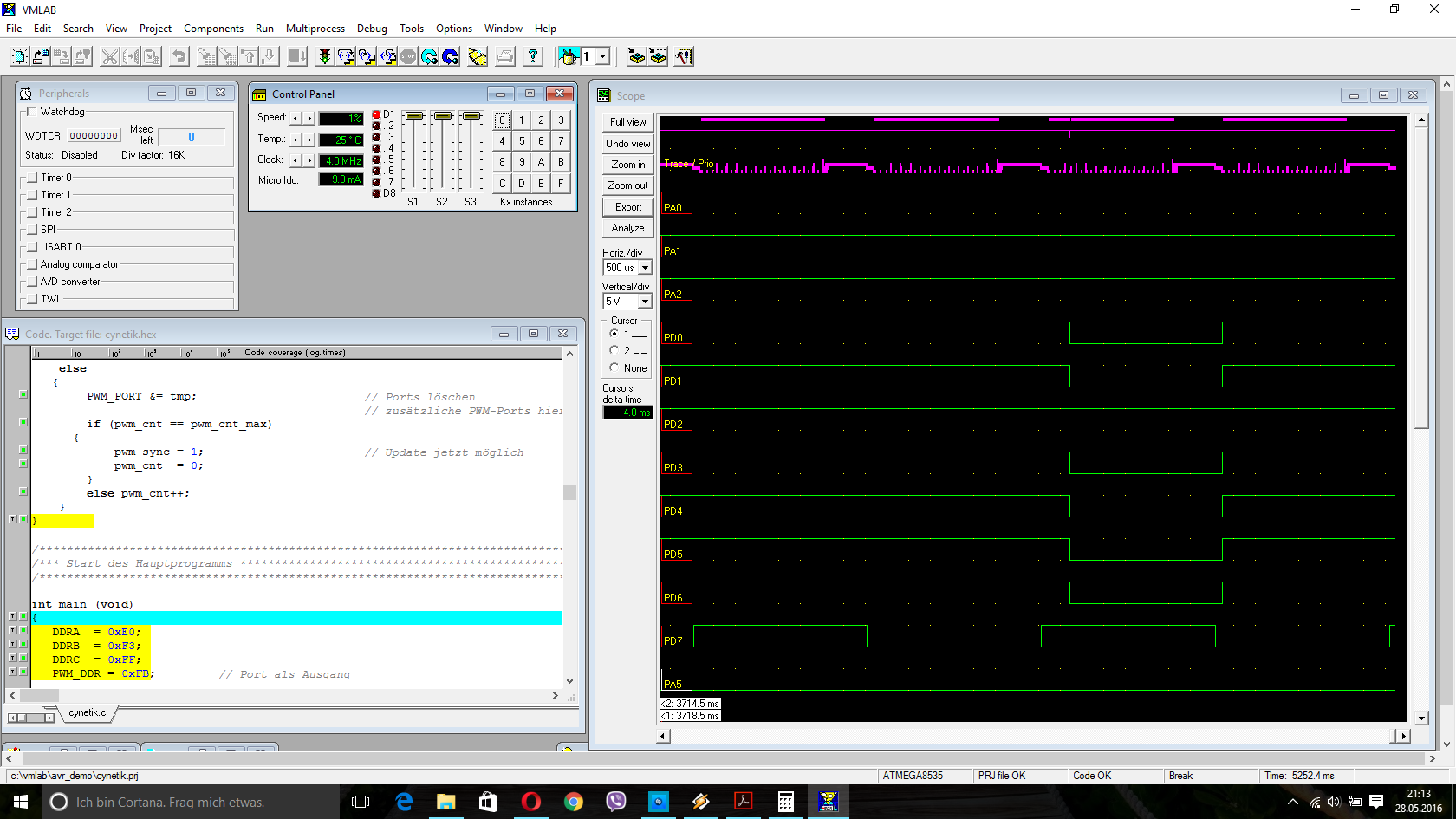This screenshot has width=1456, height=819.
Task: Click the Export button in Scope
Action: pos(627,207)
